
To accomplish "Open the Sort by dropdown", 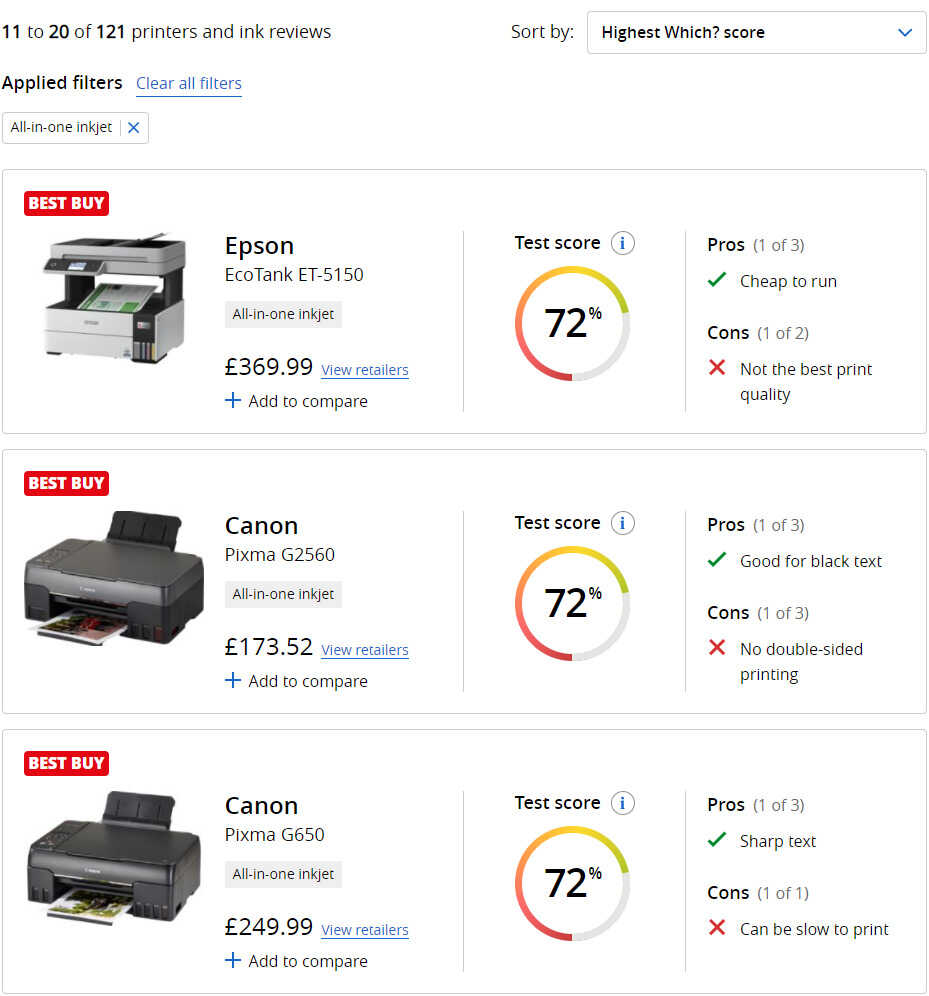I will pos(756,33).
